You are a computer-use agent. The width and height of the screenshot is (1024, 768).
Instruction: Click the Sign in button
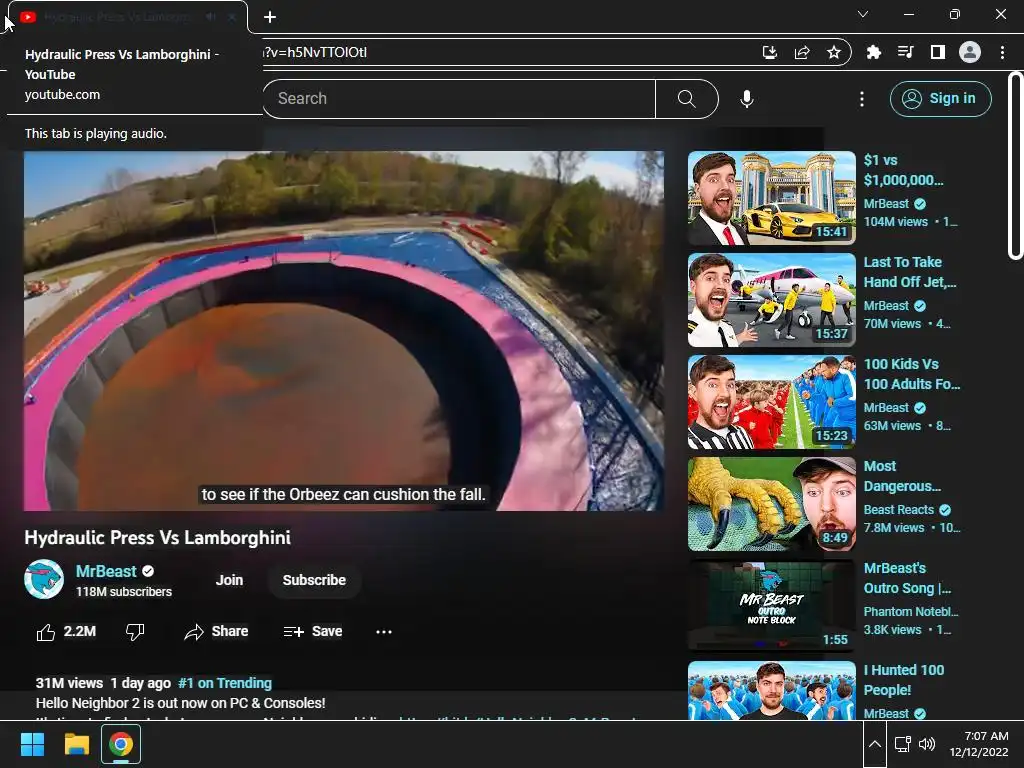point(940,99)
